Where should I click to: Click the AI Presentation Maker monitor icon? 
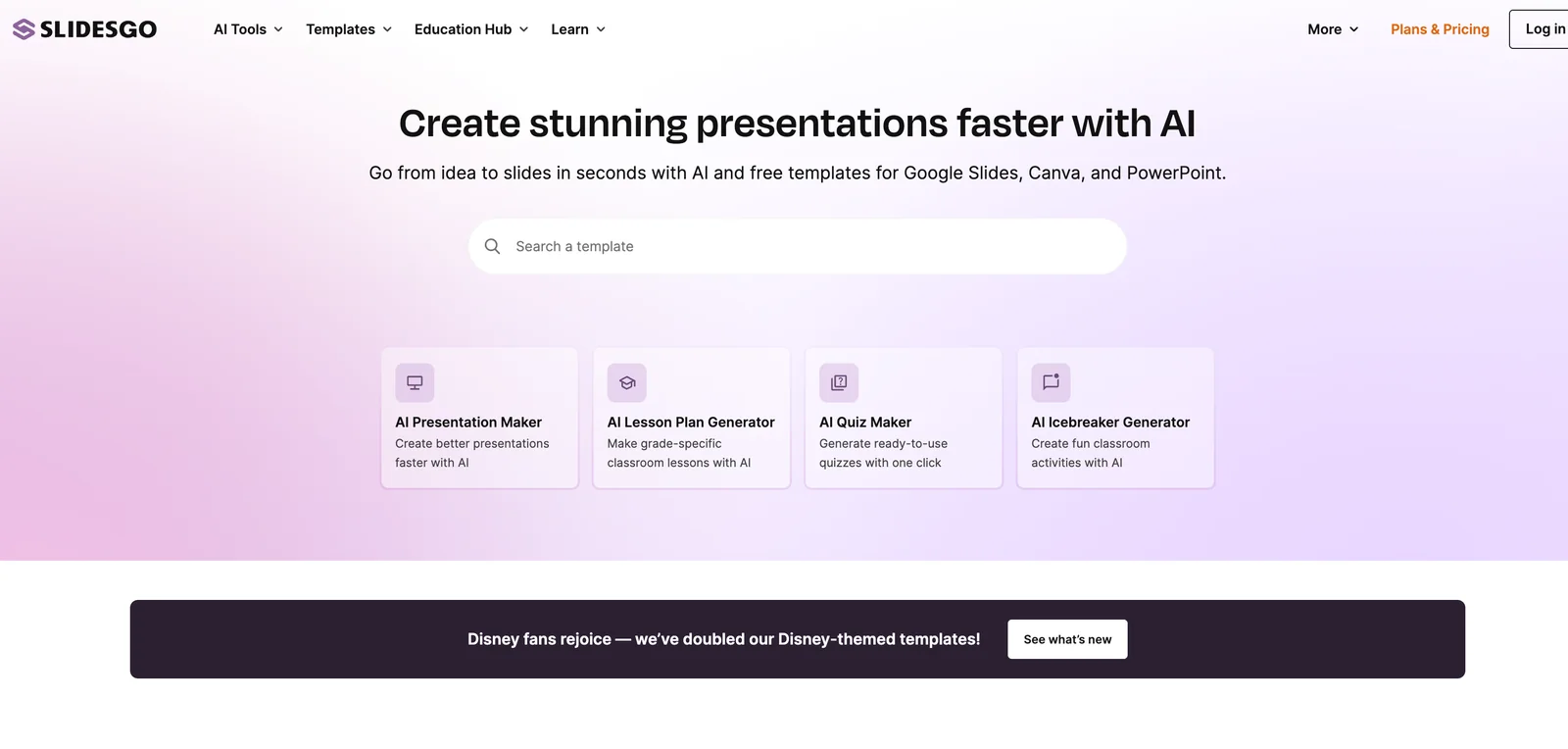415,382
